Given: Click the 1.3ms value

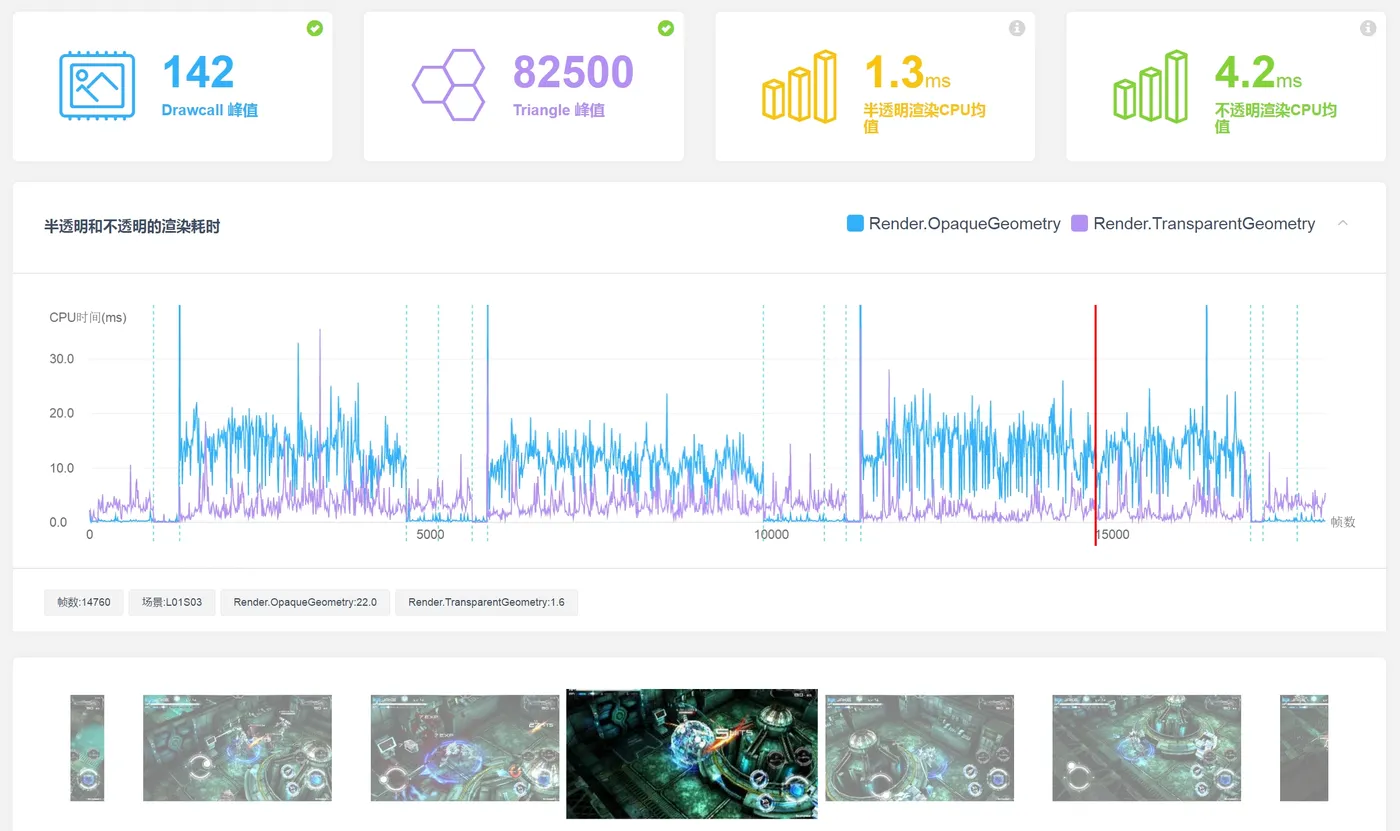Looking at the screenshot, I should [907, 72].
